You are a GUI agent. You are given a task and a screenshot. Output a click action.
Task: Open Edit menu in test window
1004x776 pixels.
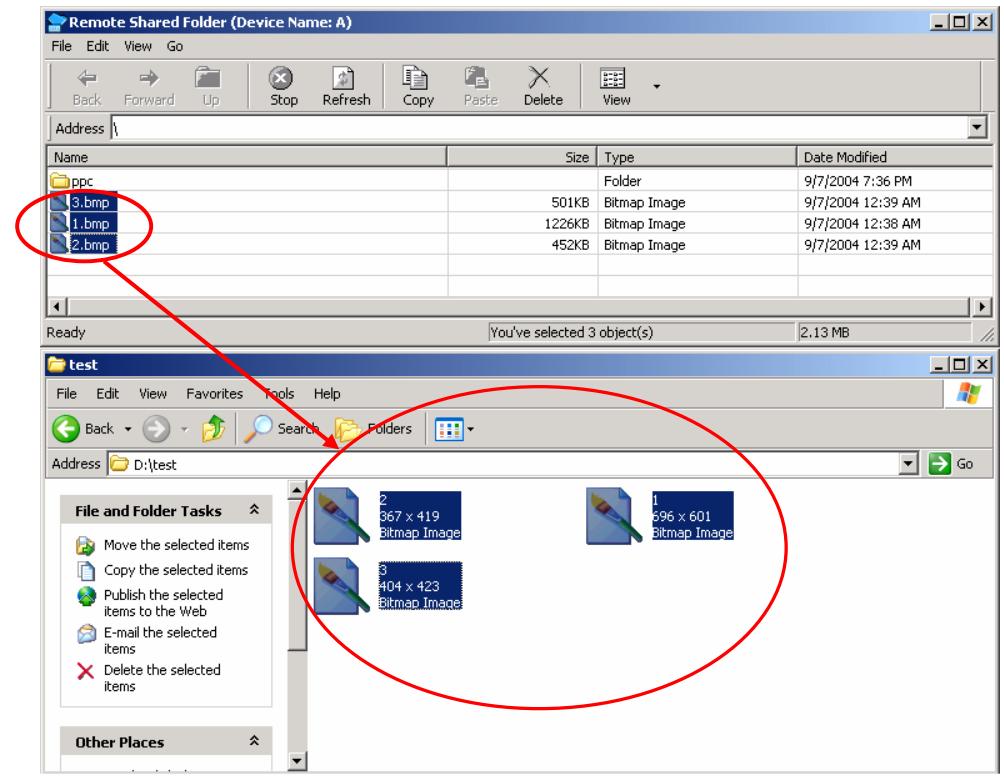tap(107, 394)
